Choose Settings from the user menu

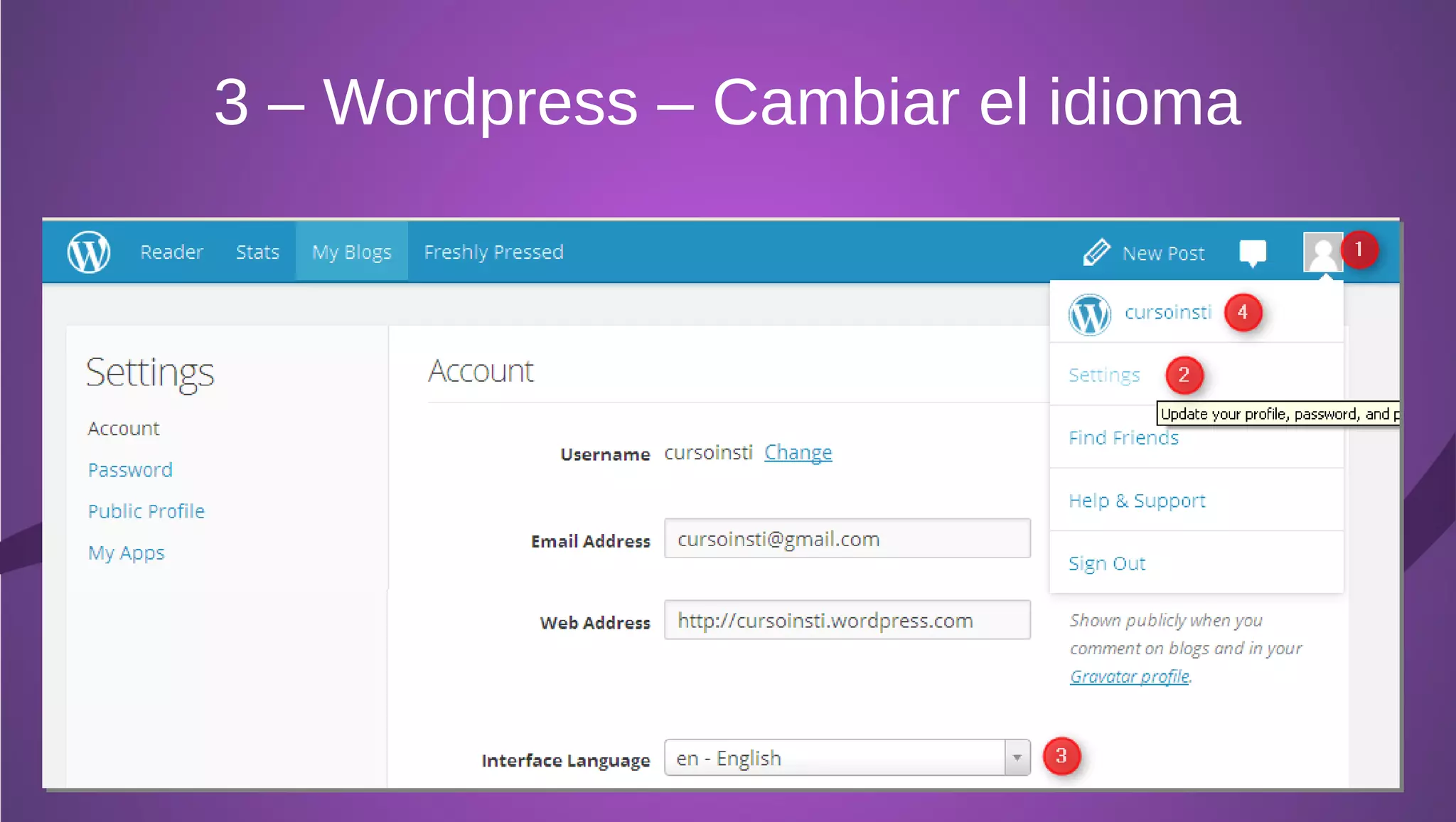tap(1104, 375)
